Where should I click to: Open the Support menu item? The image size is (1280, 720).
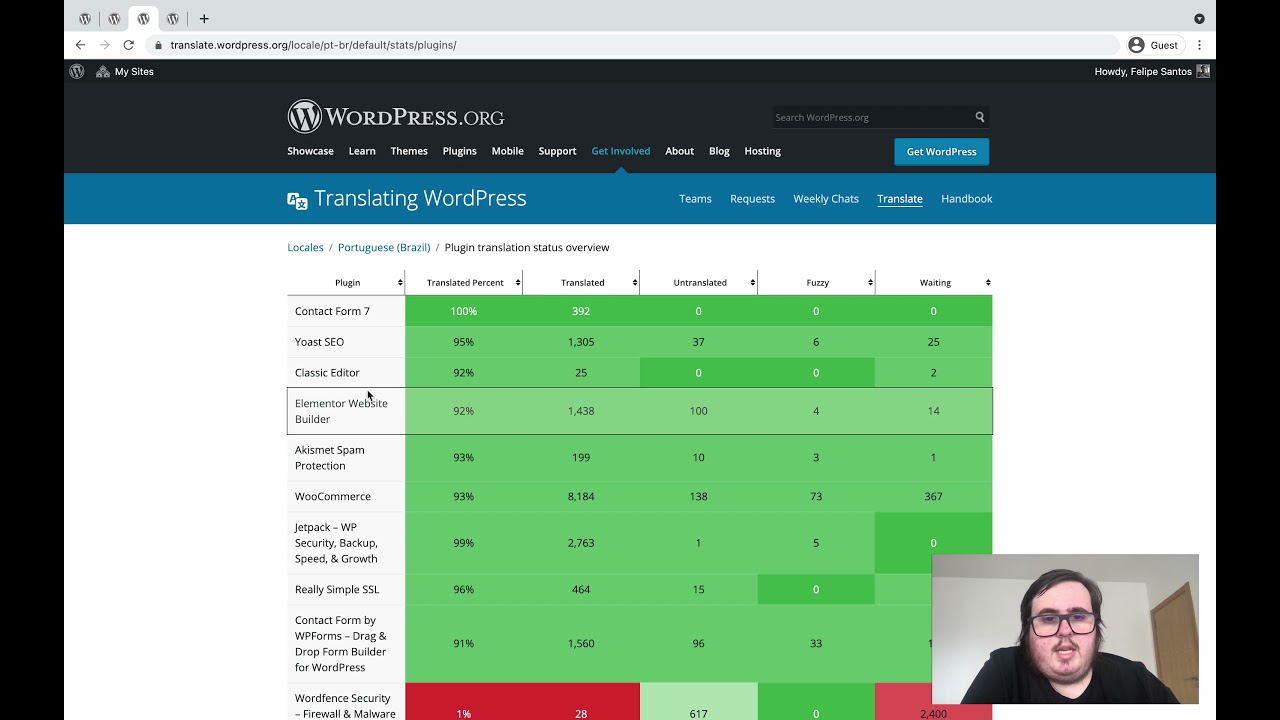(557, 151)
